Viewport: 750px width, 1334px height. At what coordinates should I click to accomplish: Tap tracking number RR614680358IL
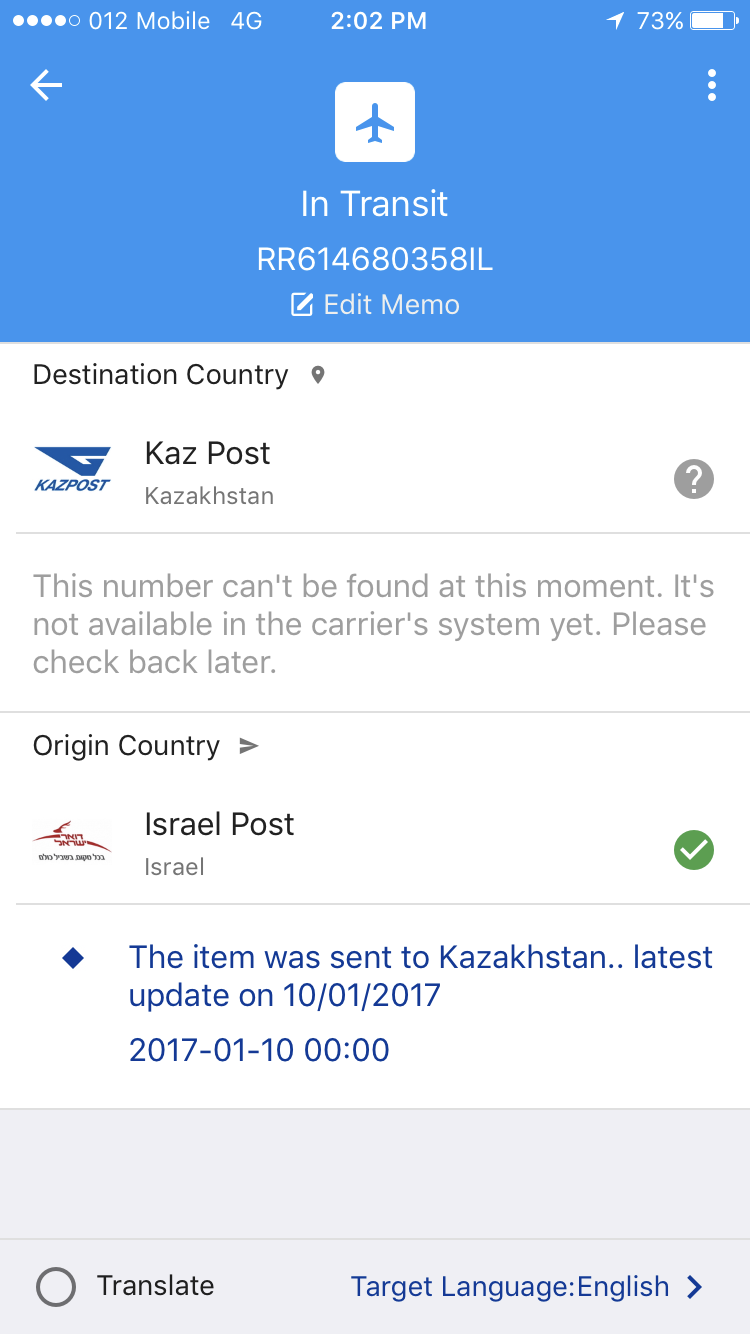pos(375,260)
